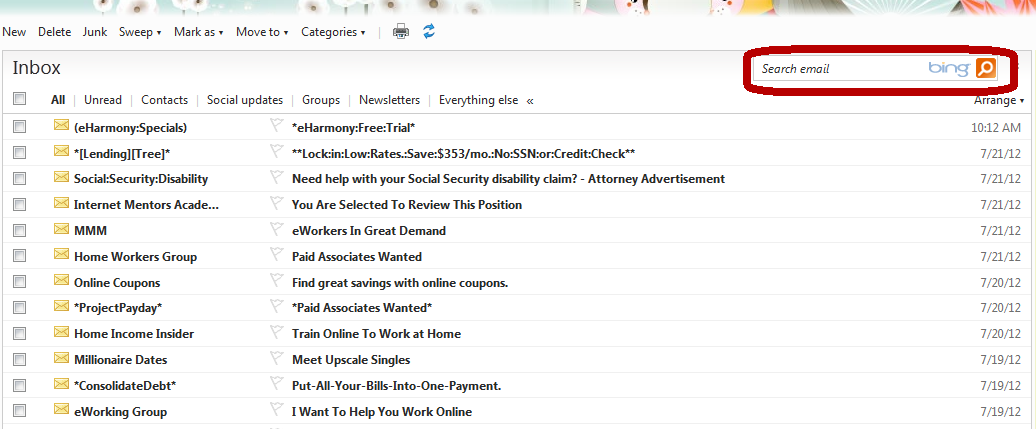The width and height of the screenshot is (1036, 429).
Task: Click the orange Bing search magnifier button
Action: [x=985, y=68]
